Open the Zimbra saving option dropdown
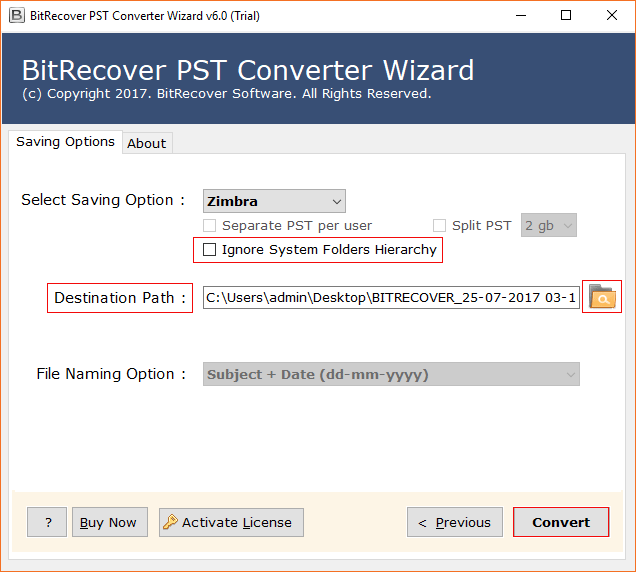636x572 pixels. point(274,201)
